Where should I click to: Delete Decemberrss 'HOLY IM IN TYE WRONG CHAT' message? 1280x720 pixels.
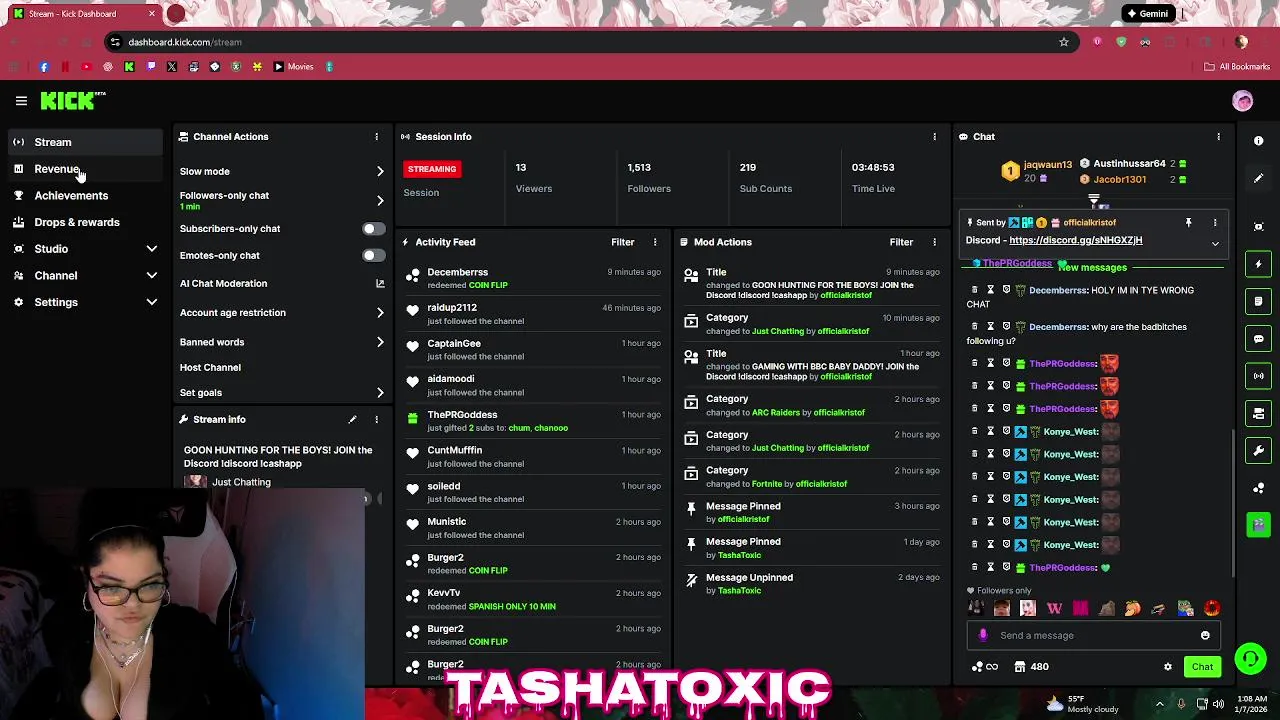[975, 290]
